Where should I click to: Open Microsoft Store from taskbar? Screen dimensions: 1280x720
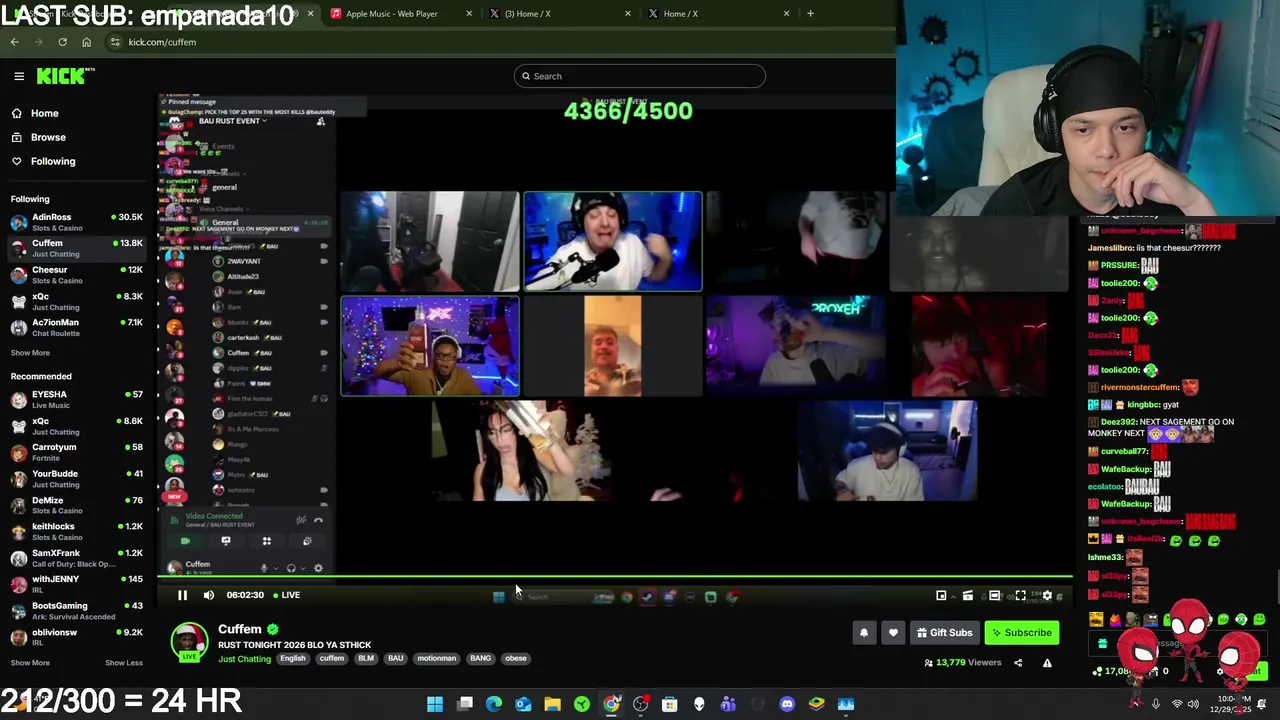pyautogui.click(x=670, y=704)
